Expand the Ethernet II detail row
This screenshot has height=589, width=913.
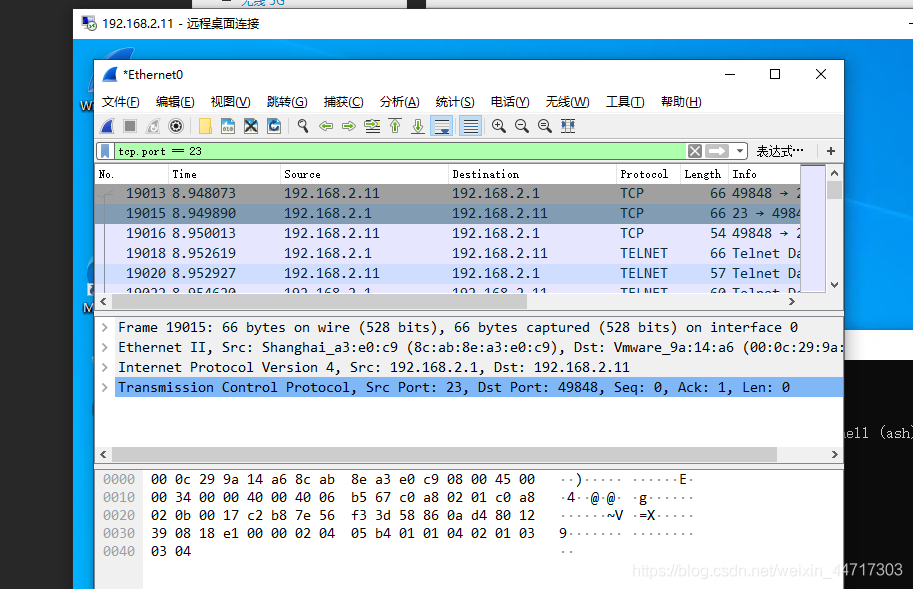point(105,347)
